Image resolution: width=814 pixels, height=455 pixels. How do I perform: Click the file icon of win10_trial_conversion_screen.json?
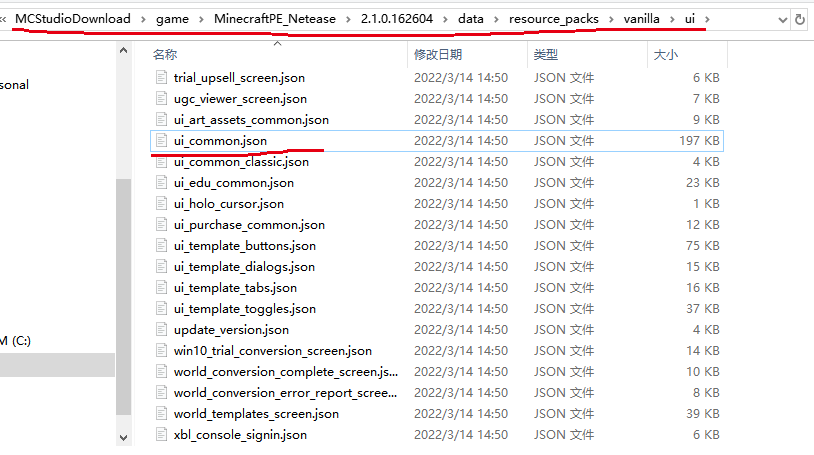tap(161, 351)
